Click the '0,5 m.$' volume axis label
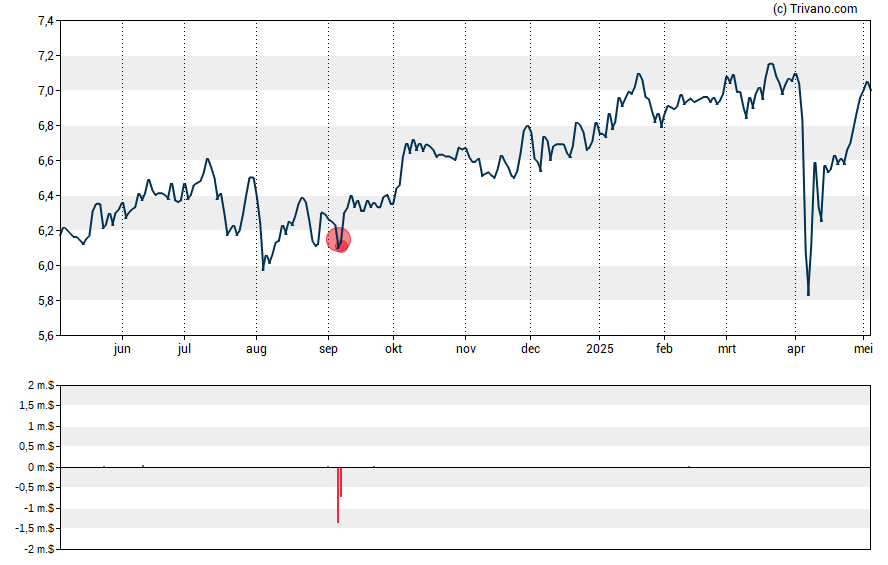This screenshot has width=888, height=565. point(37,447)
